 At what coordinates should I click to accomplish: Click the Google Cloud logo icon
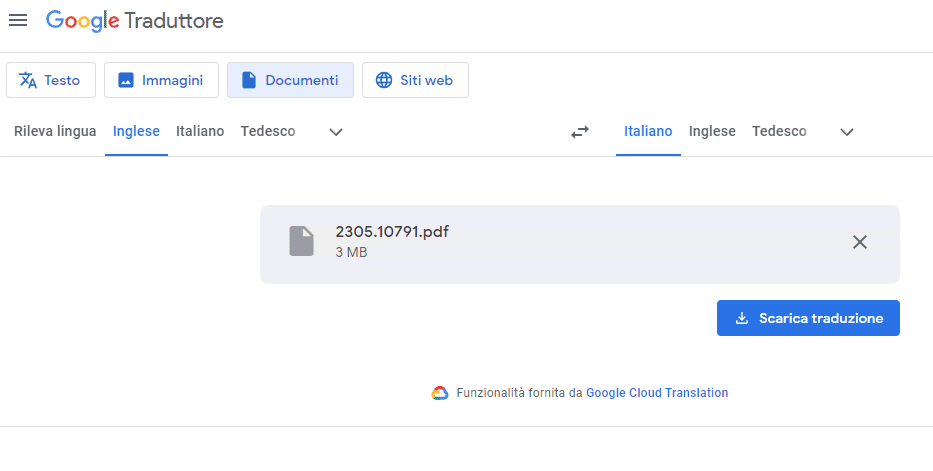(x=440, y=393)
